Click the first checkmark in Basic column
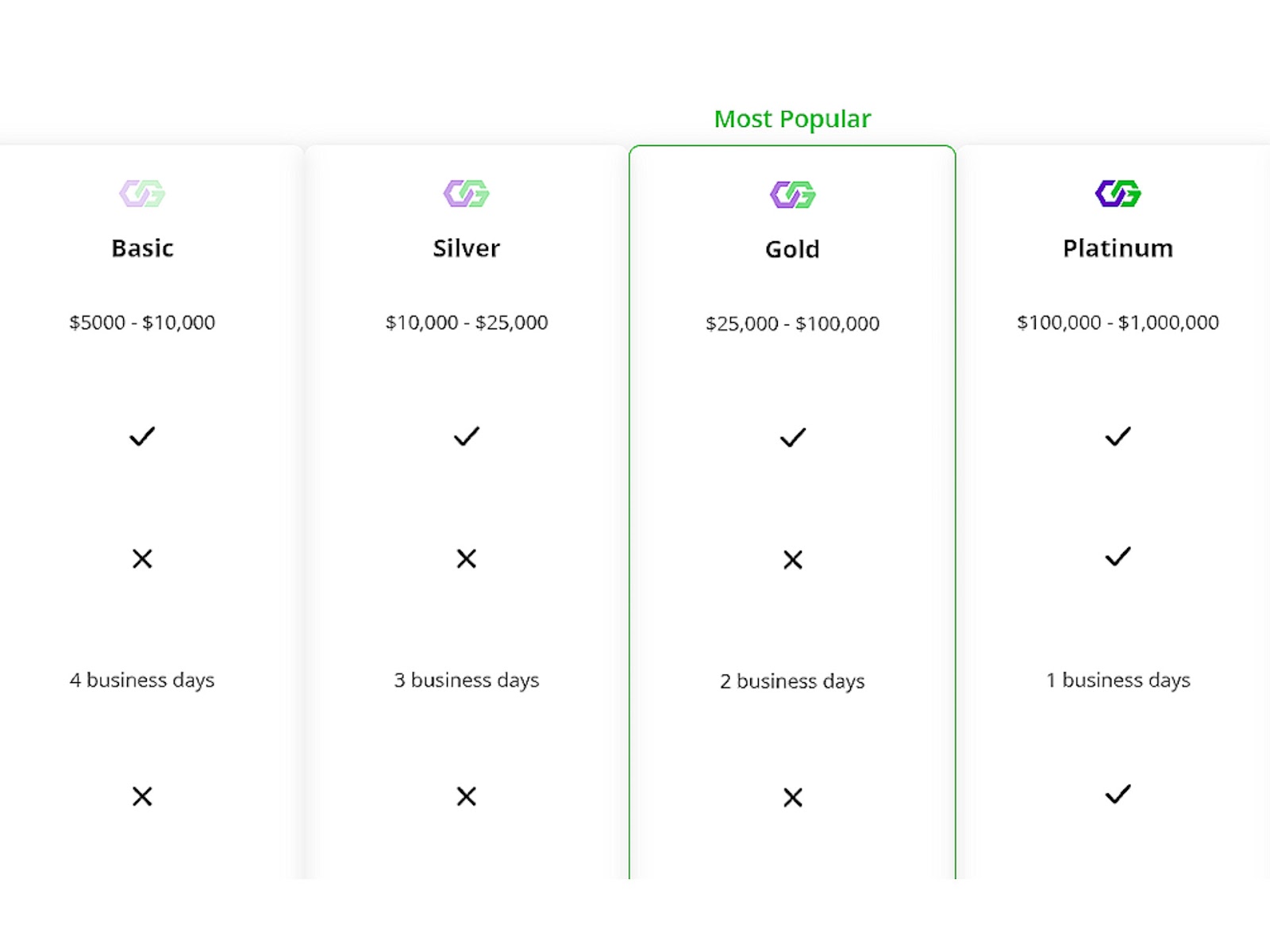 point(142,436)
